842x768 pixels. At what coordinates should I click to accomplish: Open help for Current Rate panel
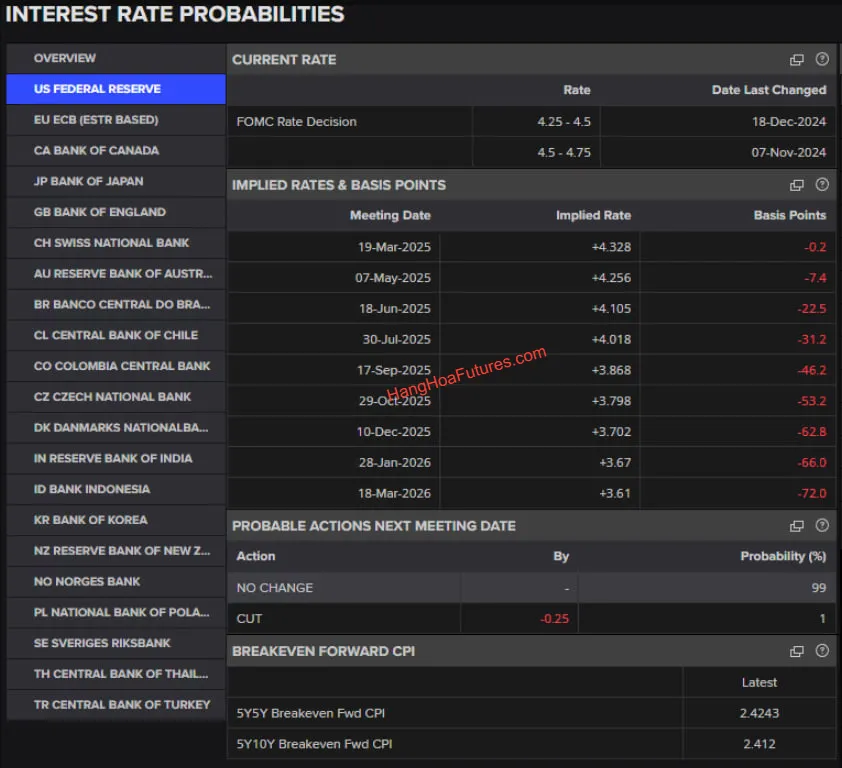pyautogui.click(x=822, y=60)
